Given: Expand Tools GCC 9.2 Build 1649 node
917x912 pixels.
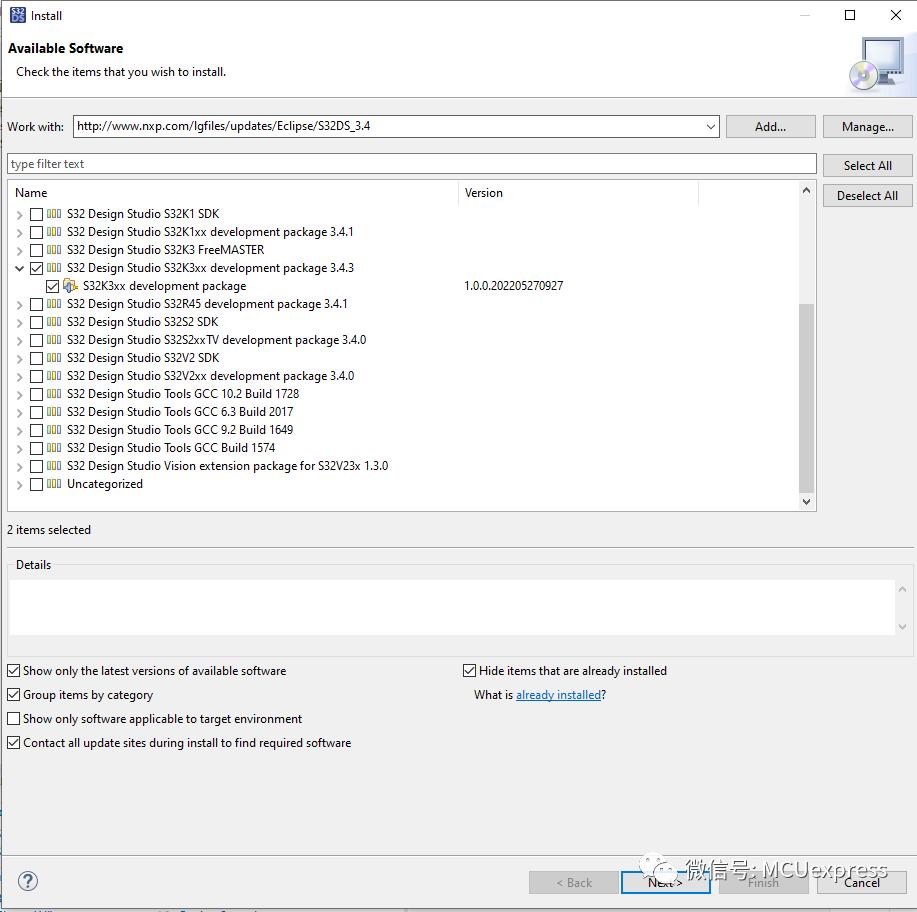Looking at the screenshot, I should pos(19,431).
